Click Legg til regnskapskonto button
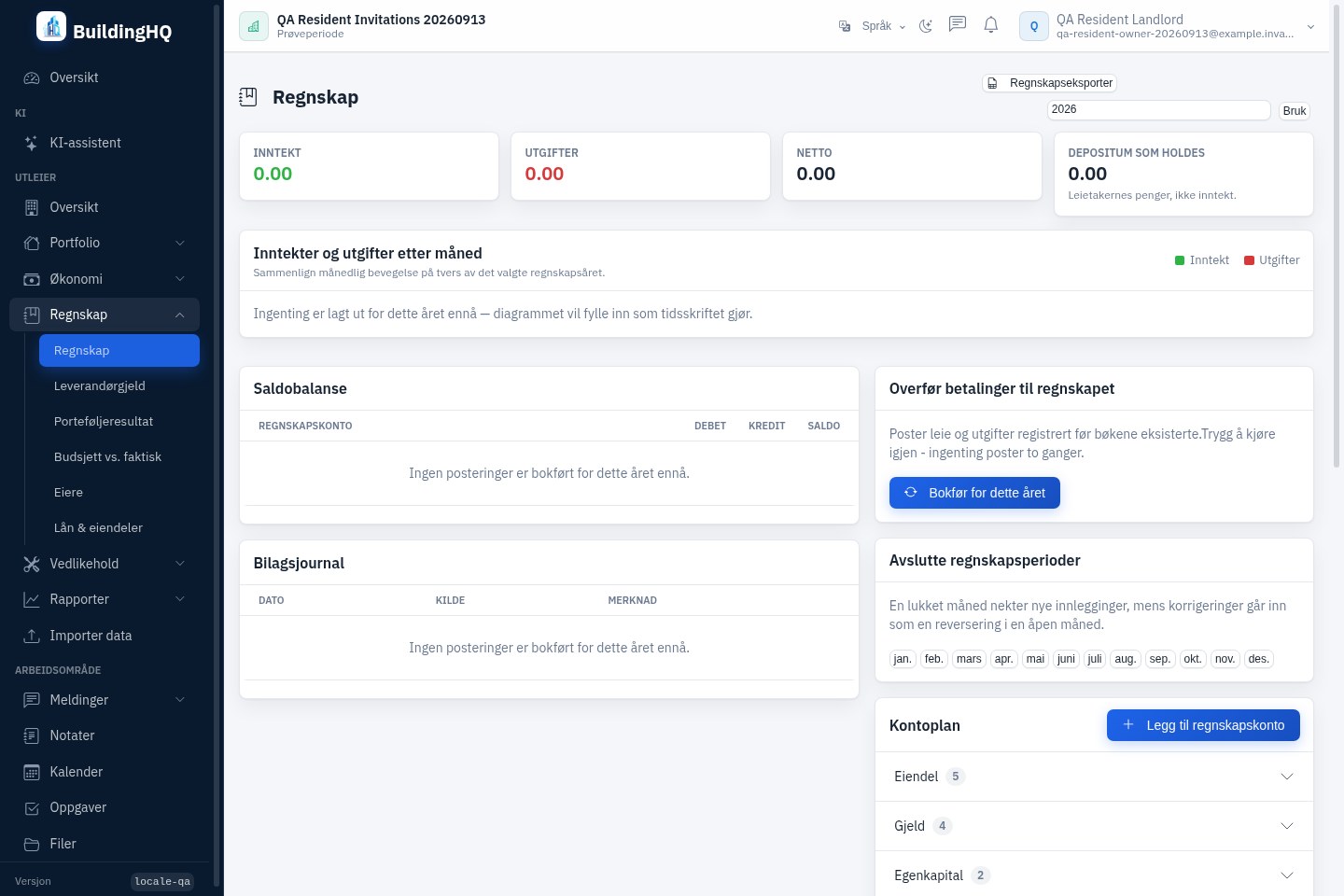This screenshot has width=1344, height=896. (x=1203, y=725)
